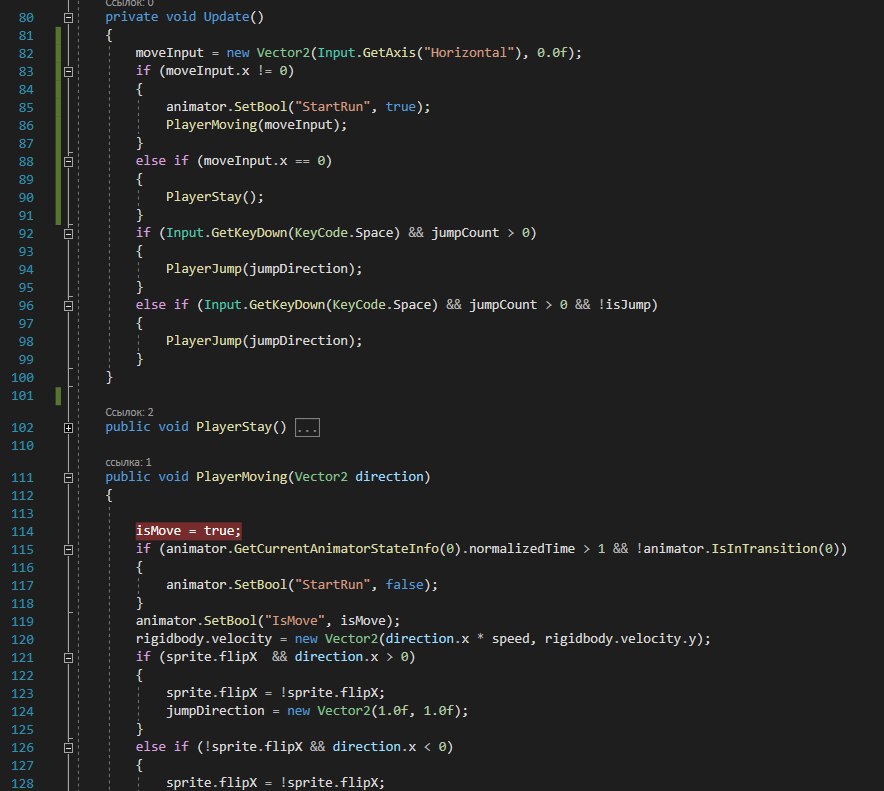Click the 'PlayerJump(jumpDirection);' call on line 94
Screen dimensions: 884x791
[x=264, y=268]
